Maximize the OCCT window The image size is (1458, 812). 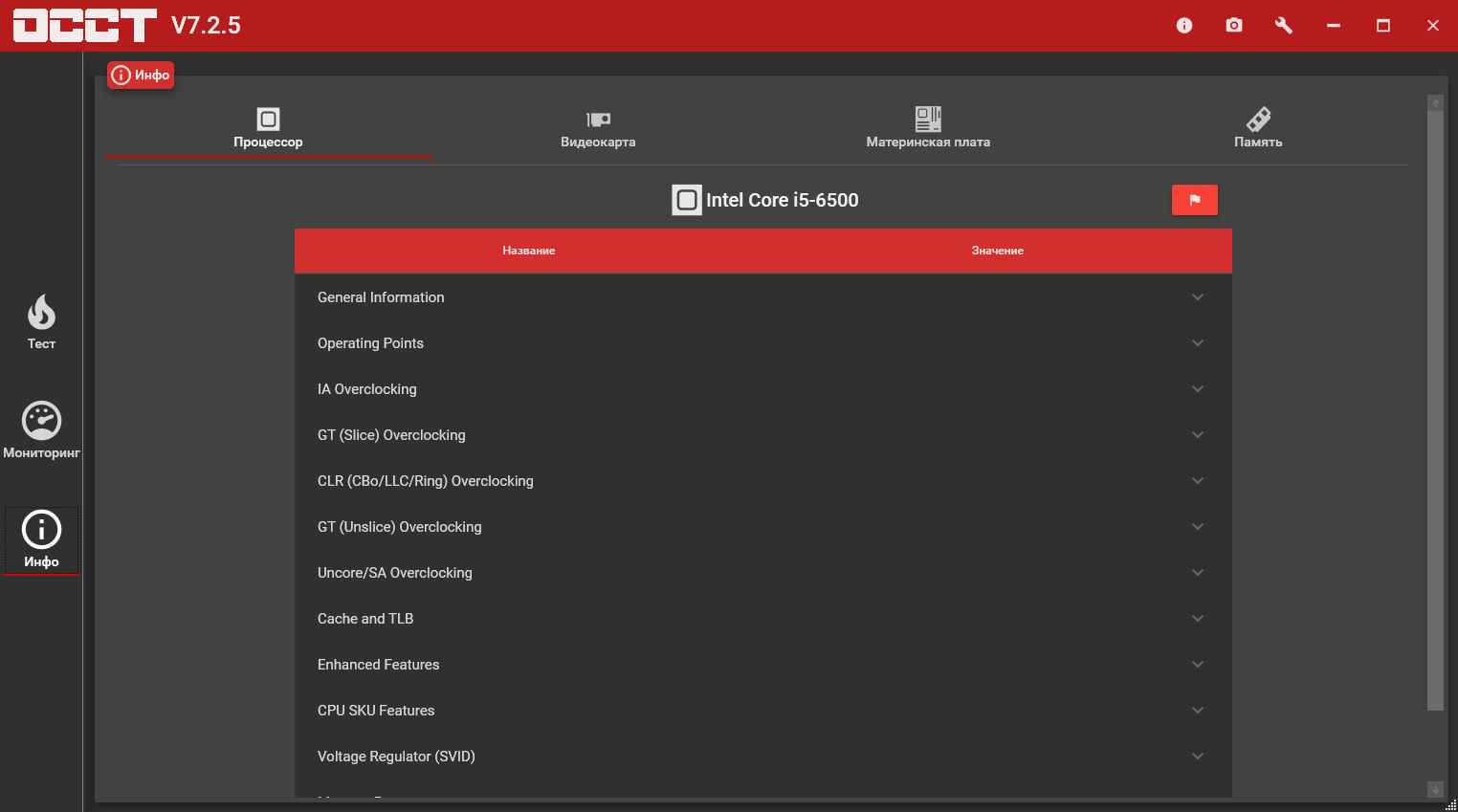1383,26
